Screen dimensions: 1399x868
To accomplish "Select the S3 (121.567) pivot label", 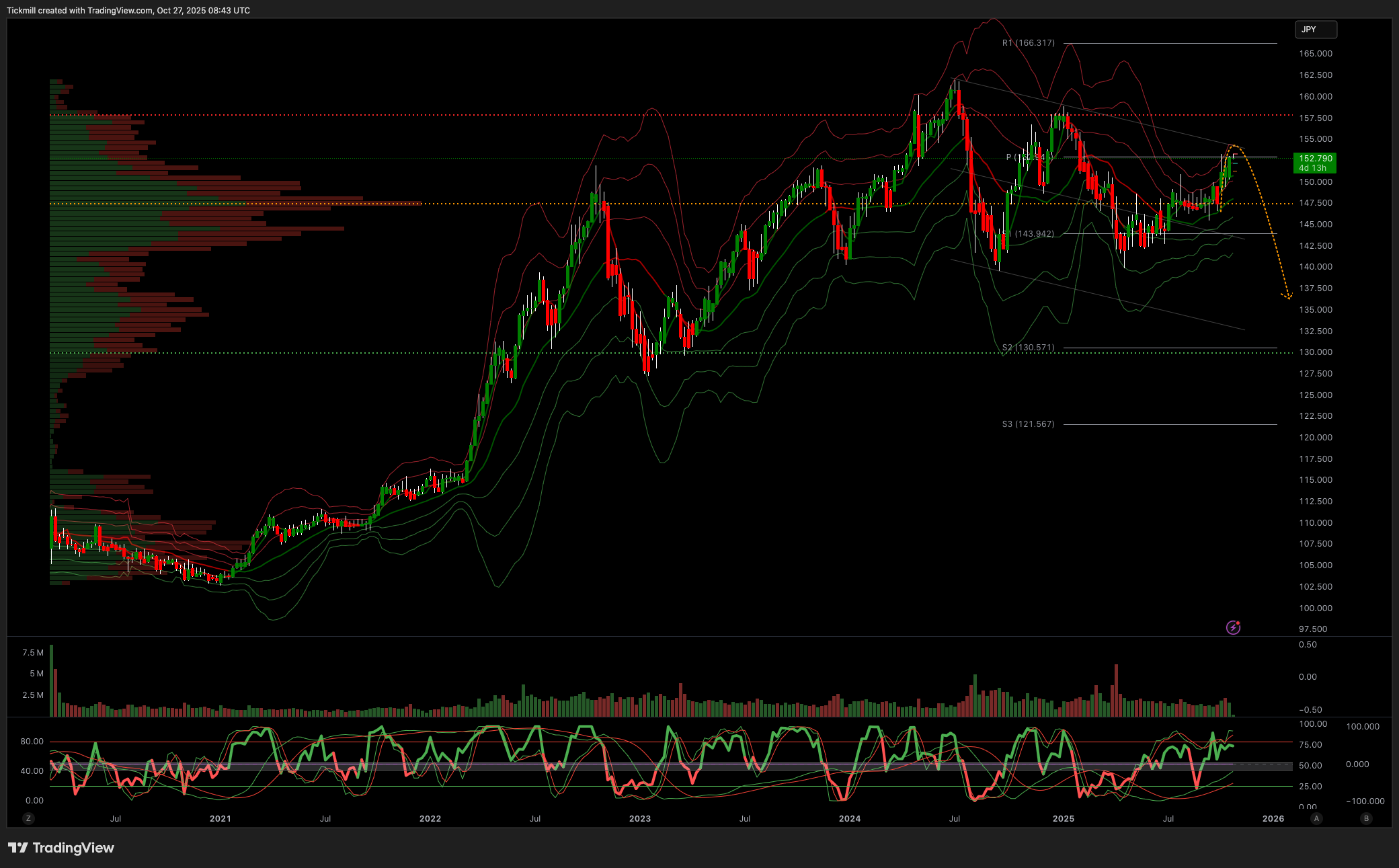I will [1028, 424].
